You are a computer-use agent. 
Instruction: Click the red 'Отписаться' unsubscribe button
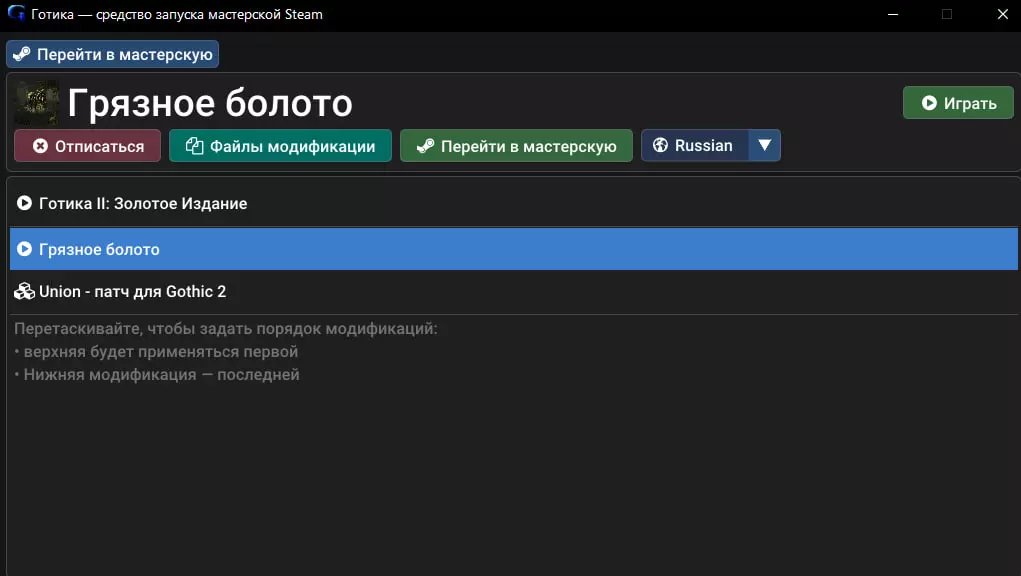(87, 146)
